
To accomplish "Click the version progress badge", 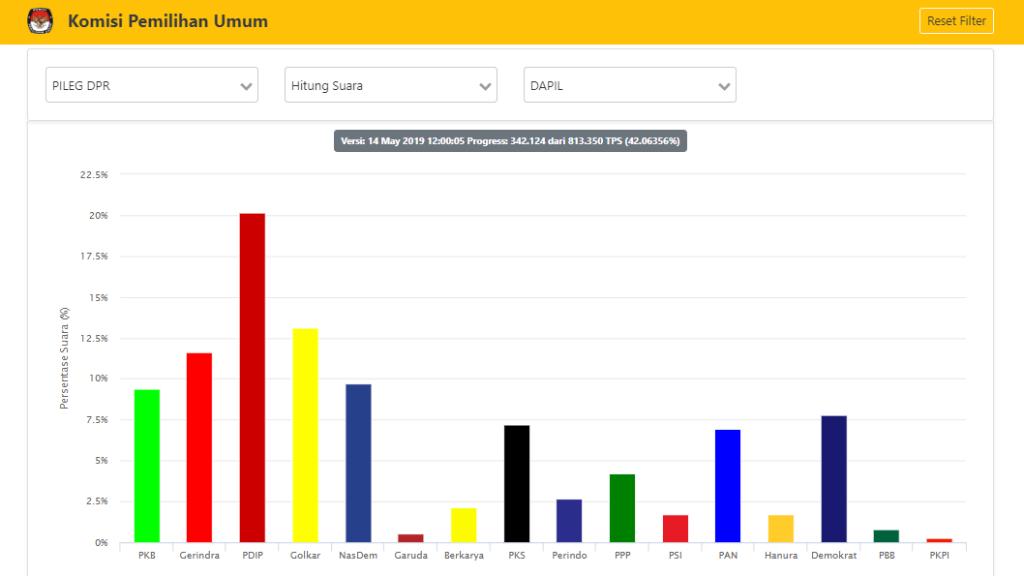I will point(510,141).
